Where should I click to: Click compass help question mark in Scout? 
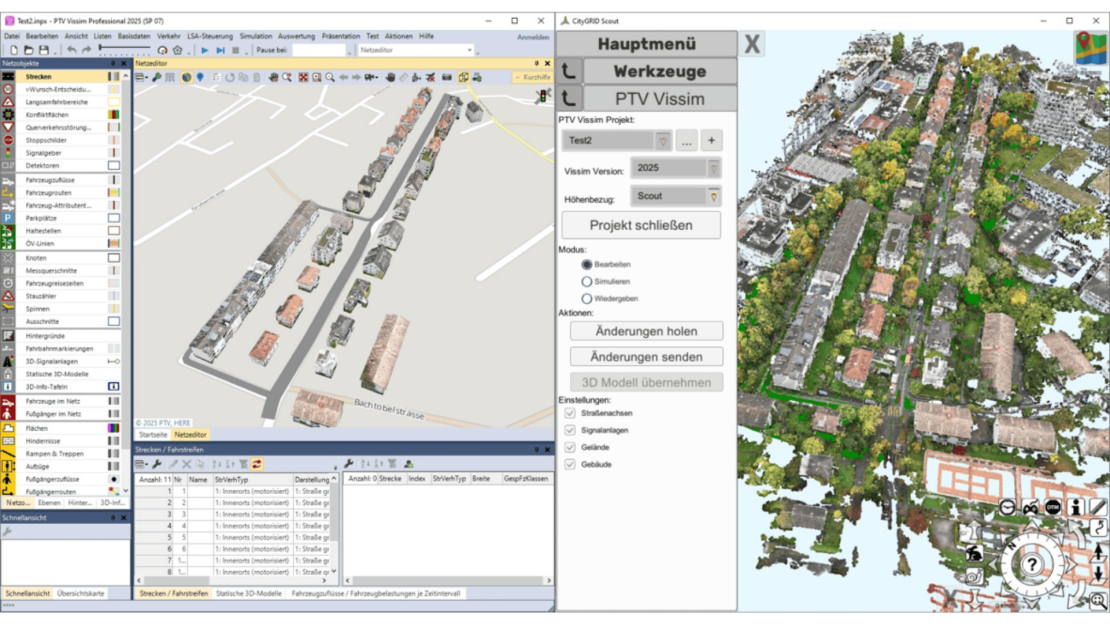(1031, 565)
